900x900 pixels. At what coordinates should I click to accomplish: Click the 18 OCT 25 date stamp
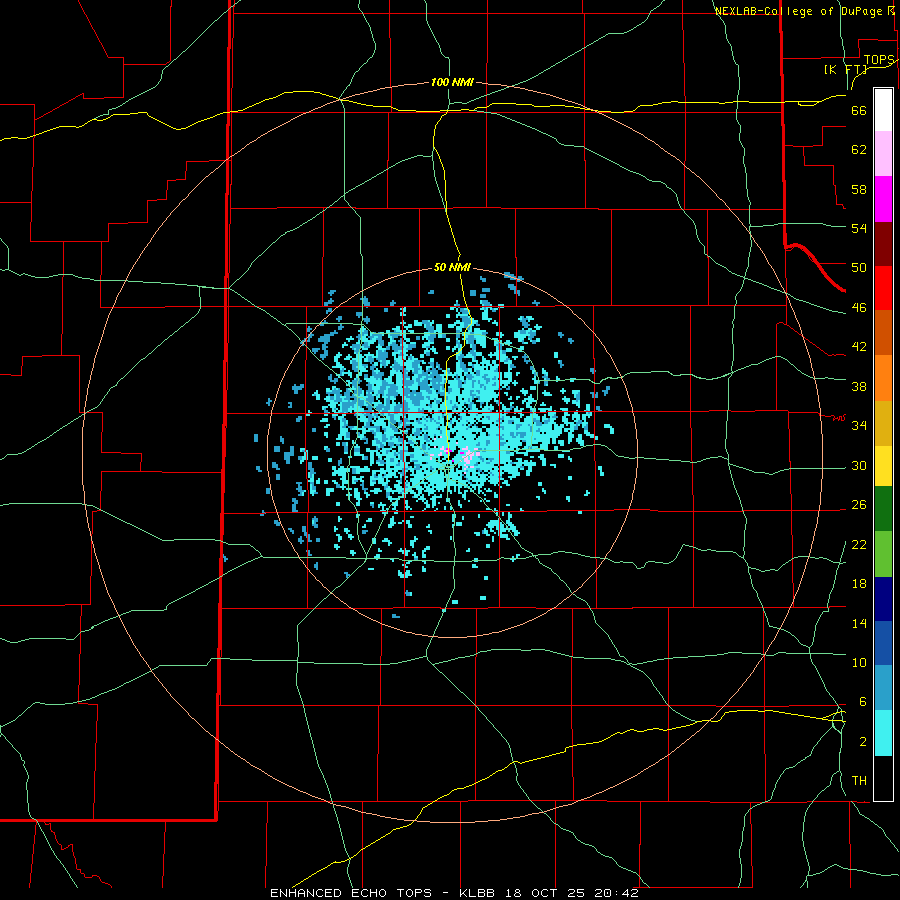tap(544, 893)
